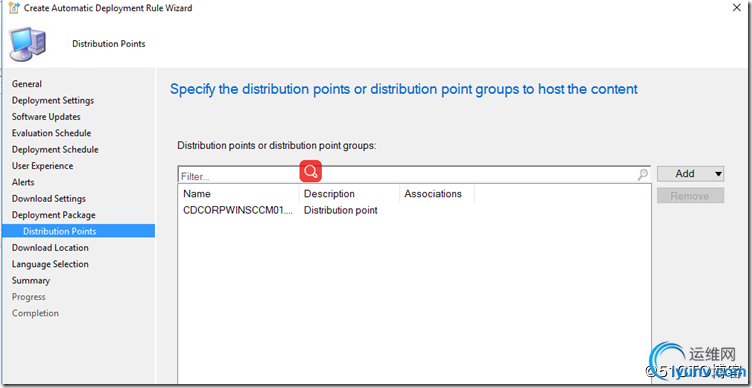Open Language Selection page
Screen dimensions: 752x388
click(x=50, y=264)
